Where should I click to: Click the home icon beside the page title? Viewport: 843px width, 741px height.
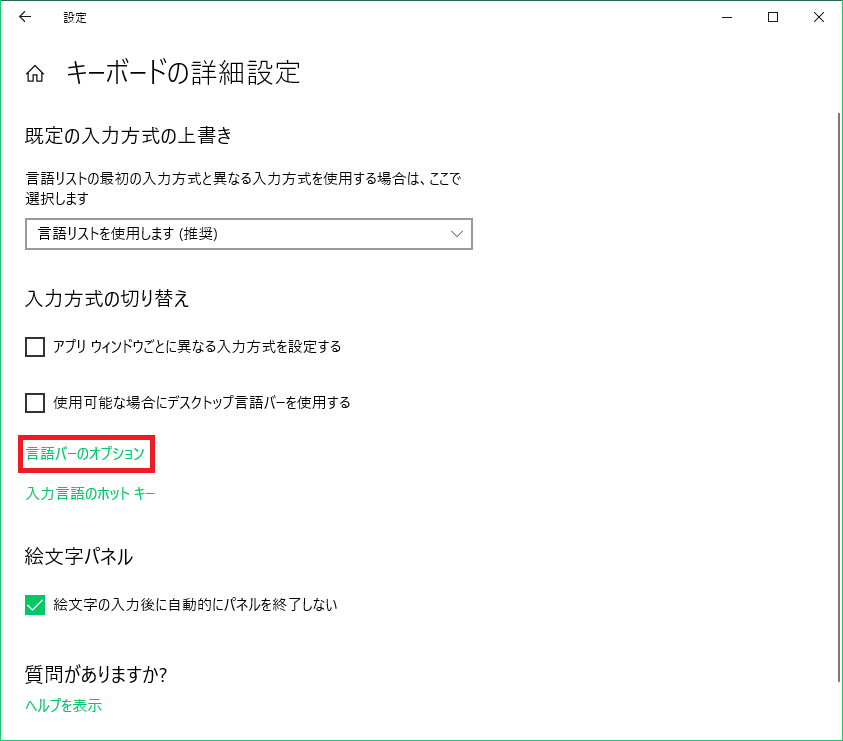[x=35, y=72]
